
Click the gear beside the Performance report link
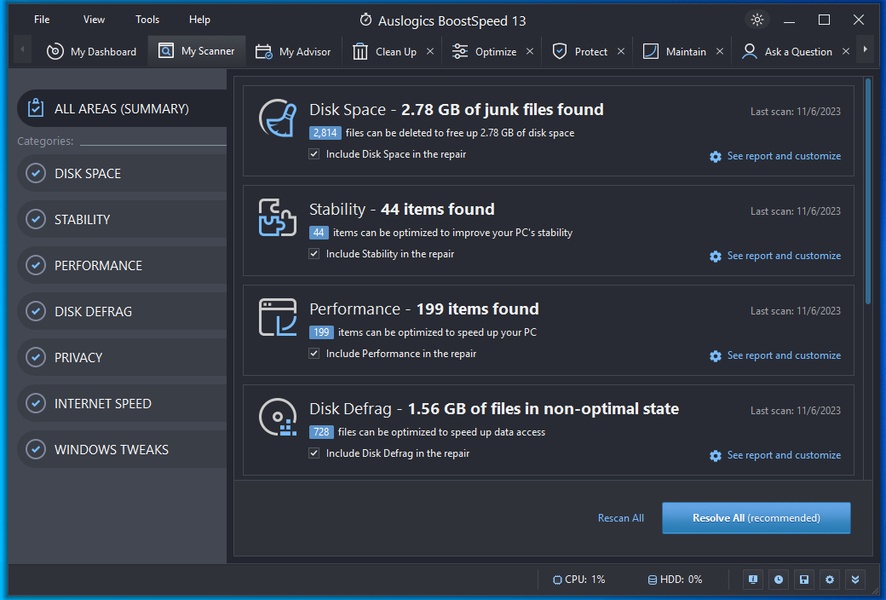pyautogui.click(x=715, y=356)
